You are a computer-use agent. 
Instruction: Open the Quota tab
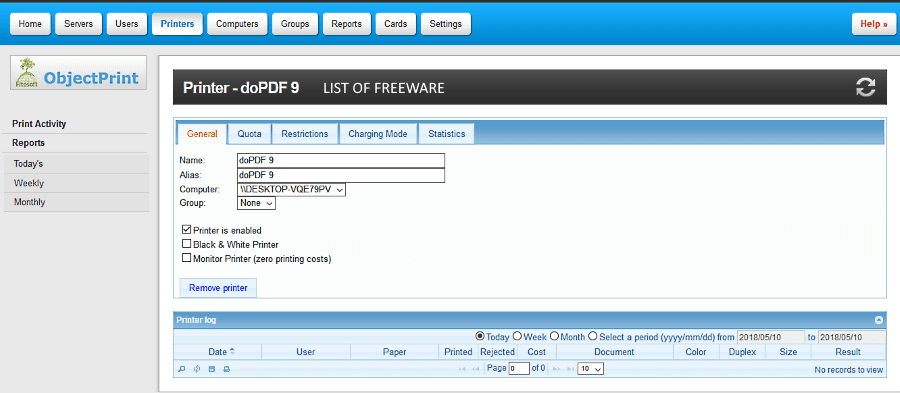(x=250, y=134)
